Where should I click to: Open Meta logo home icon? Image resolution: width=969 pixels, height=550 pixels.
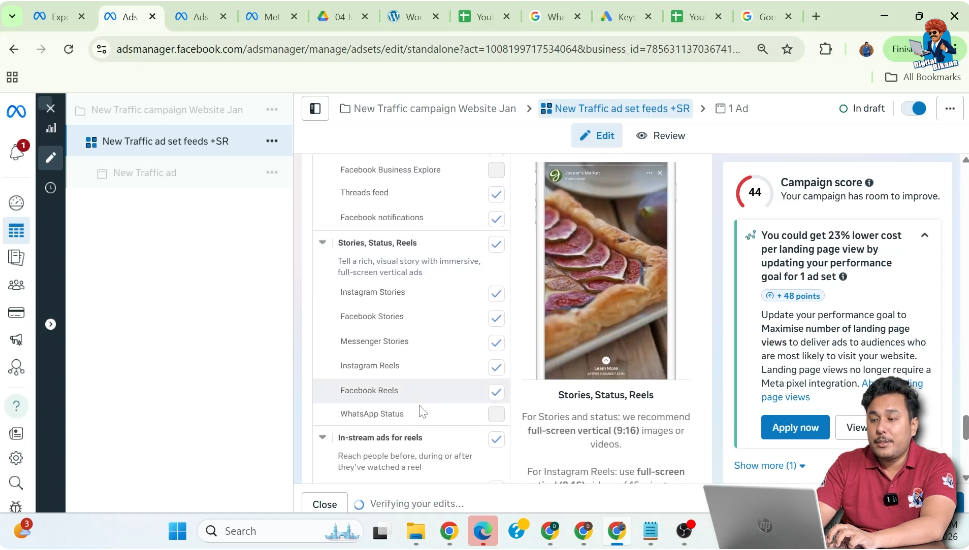pyautogui.click(x=16, y=111)
